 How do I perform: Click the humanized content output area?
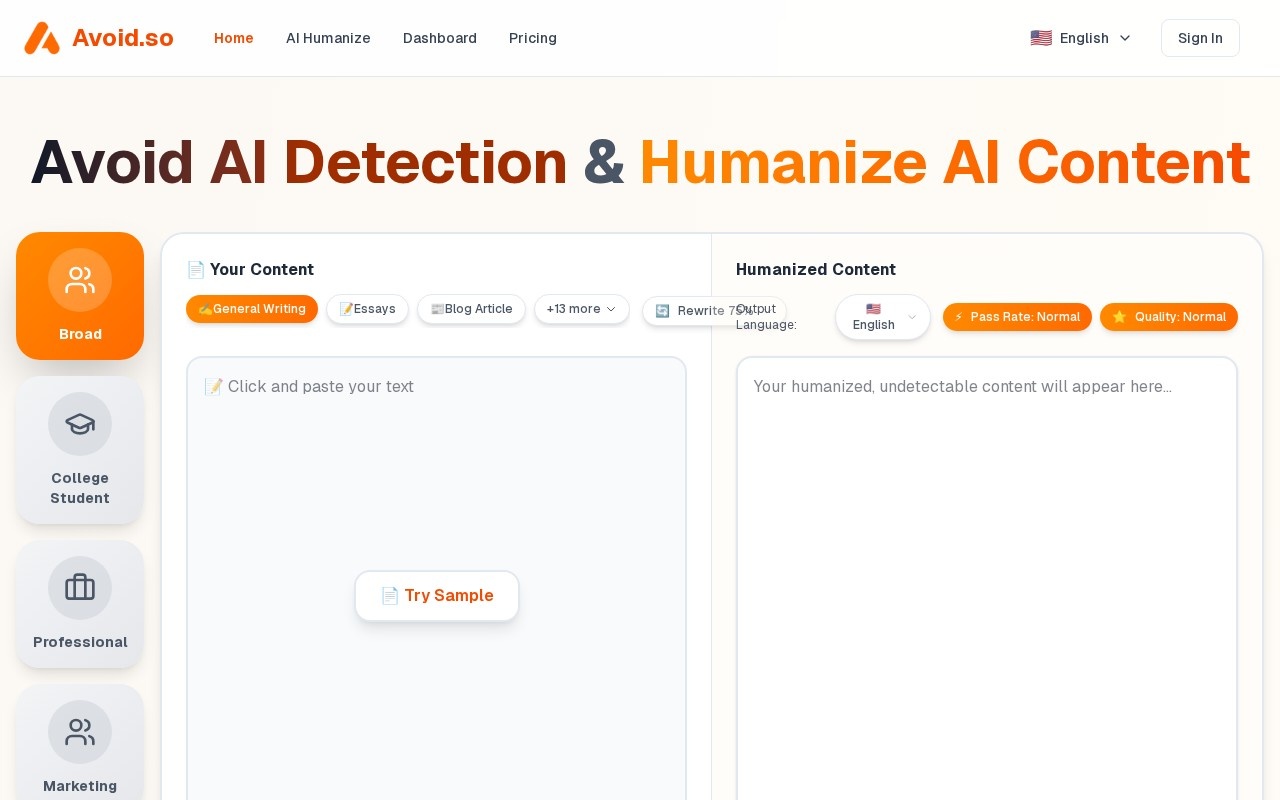click(987, 578)
